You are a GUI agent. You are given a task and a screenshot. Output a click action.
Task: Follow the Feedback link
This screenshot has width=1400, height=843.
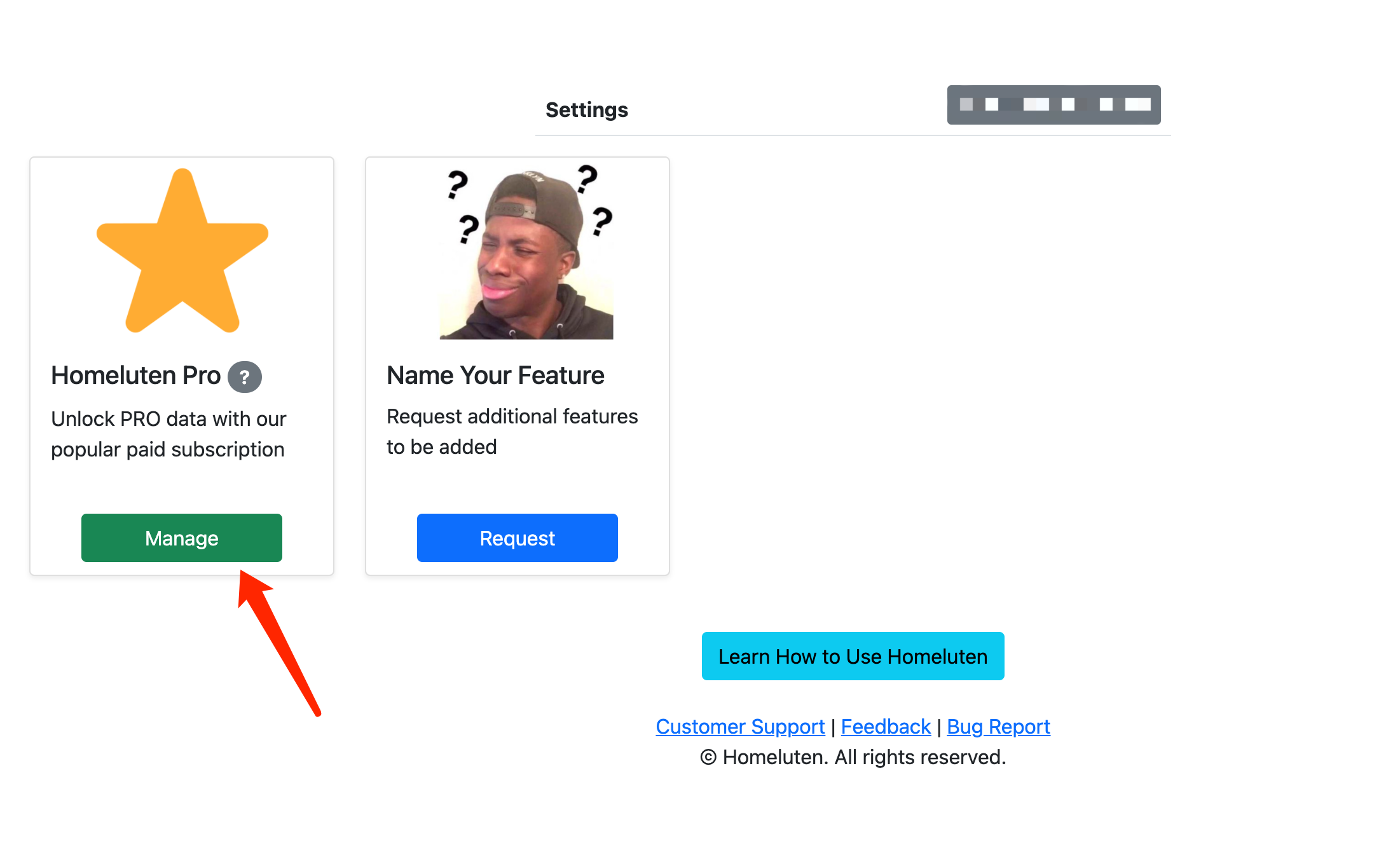(x=886, y=726)
